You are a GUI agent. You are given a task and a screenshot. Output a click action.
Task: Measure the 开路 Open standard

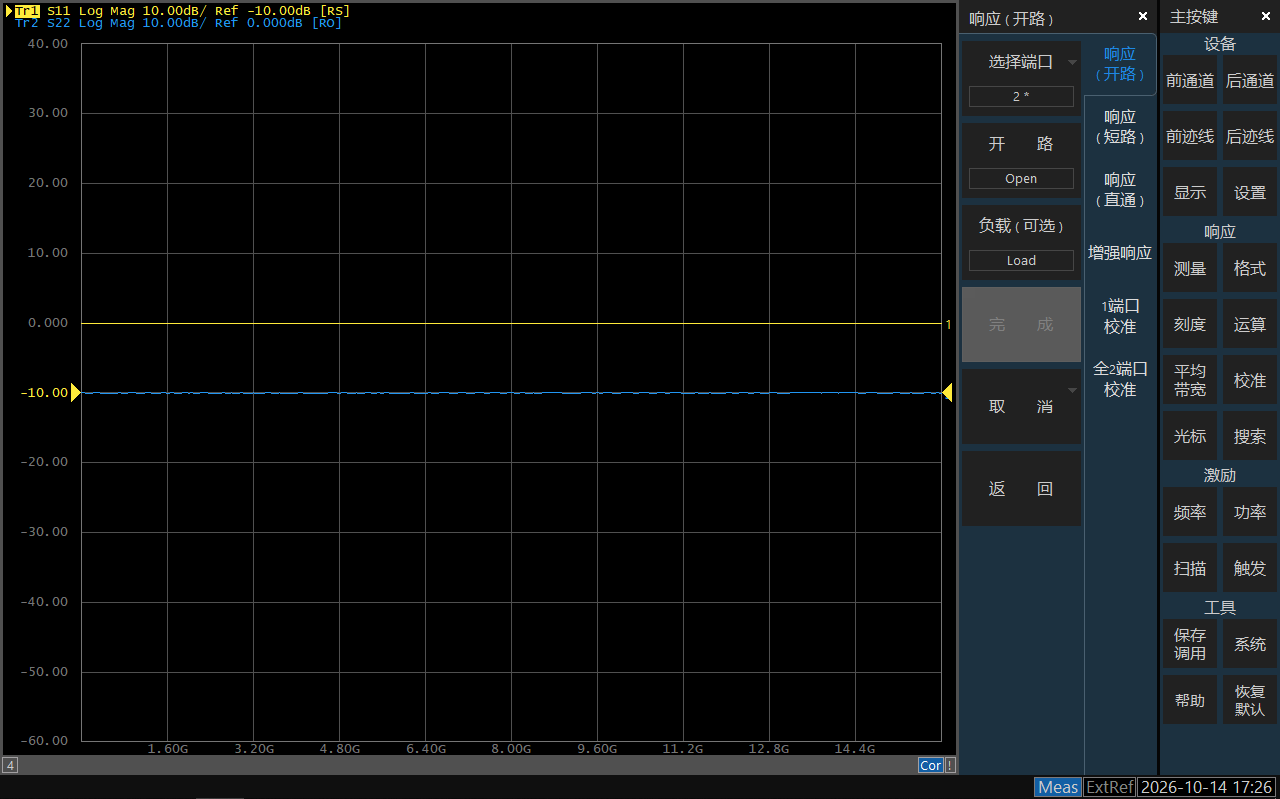coord(1021,160)
